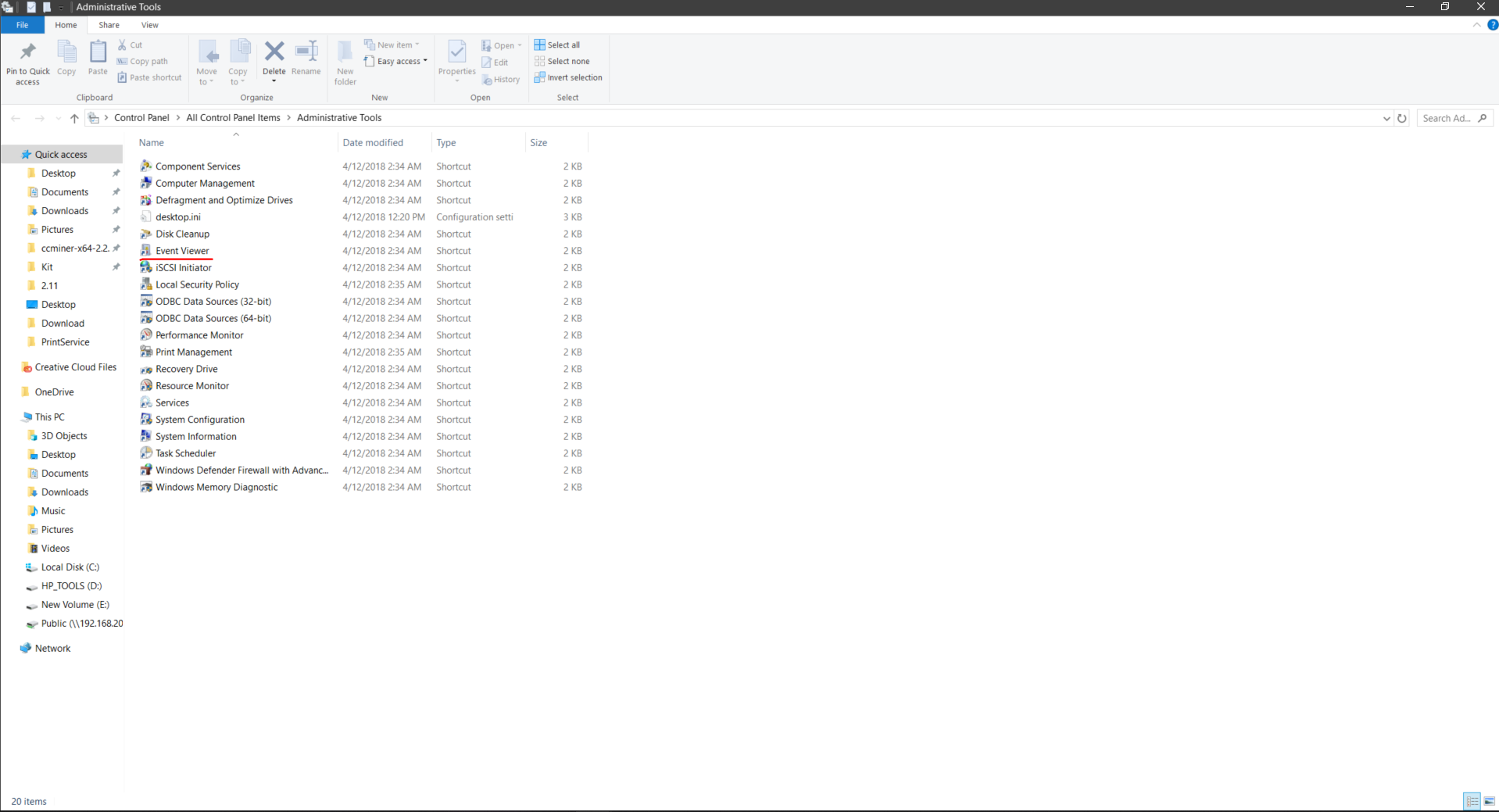Select the Recovery Drive shortcut

186,369
